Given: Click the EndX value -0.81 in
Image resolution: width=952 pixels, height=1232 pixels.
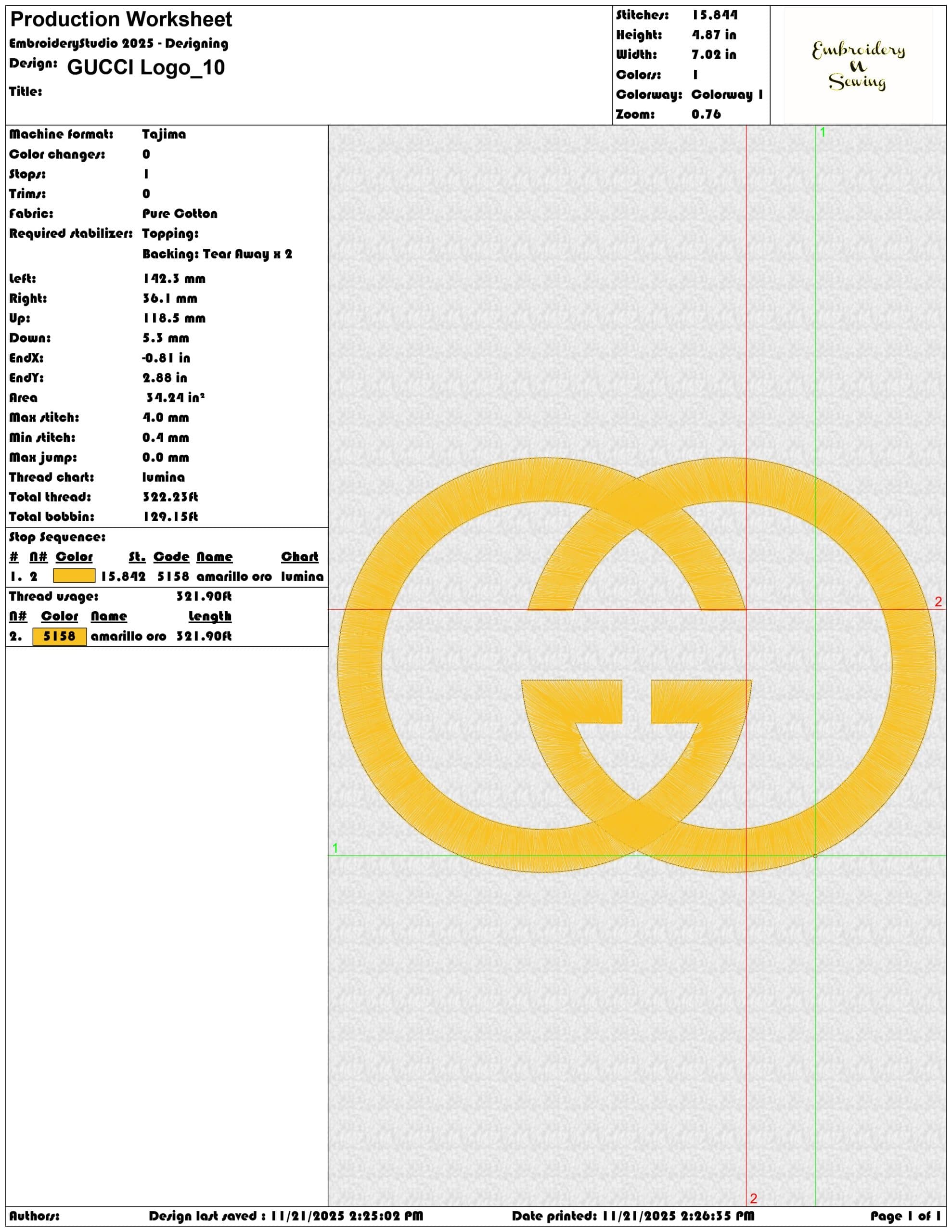Looking at the screenshot, I should [166, 358].
